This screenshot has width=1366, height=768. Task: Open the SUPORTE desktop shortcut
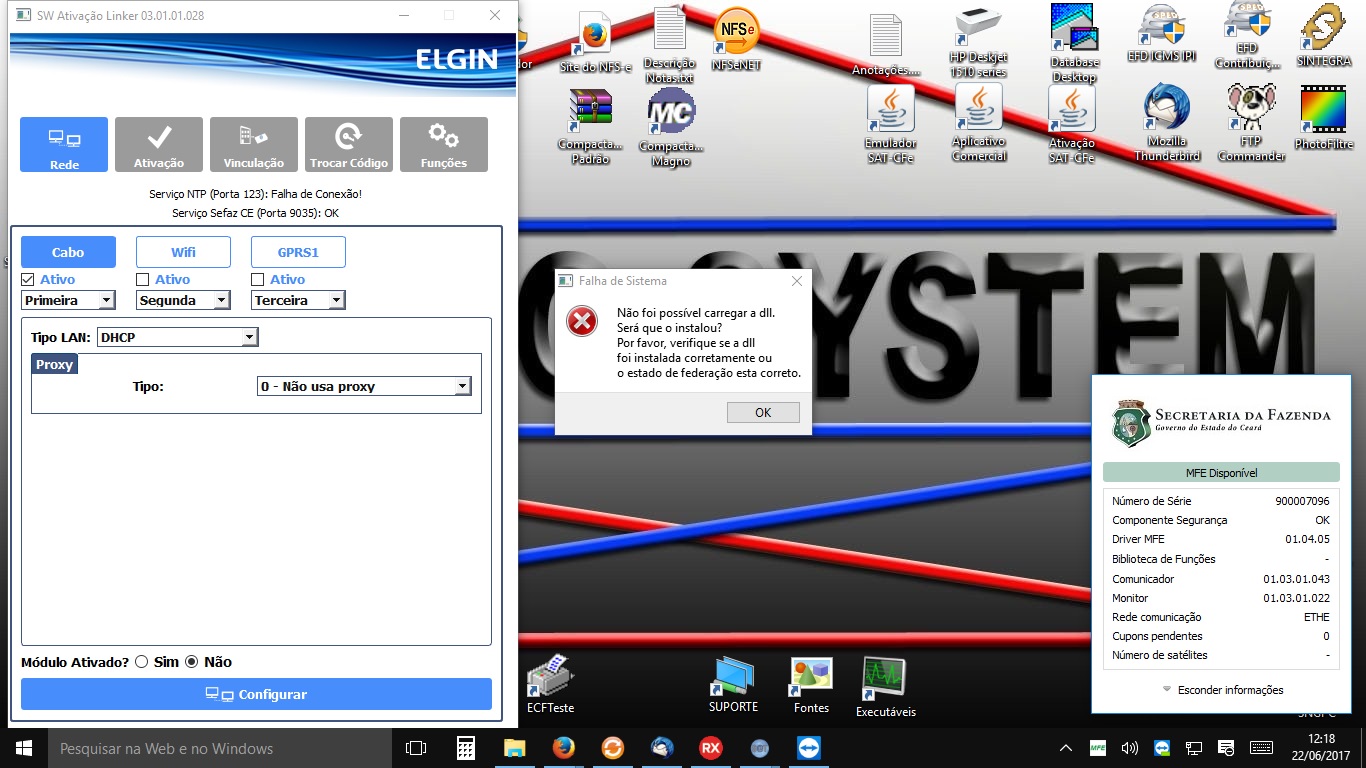[734, 685]
